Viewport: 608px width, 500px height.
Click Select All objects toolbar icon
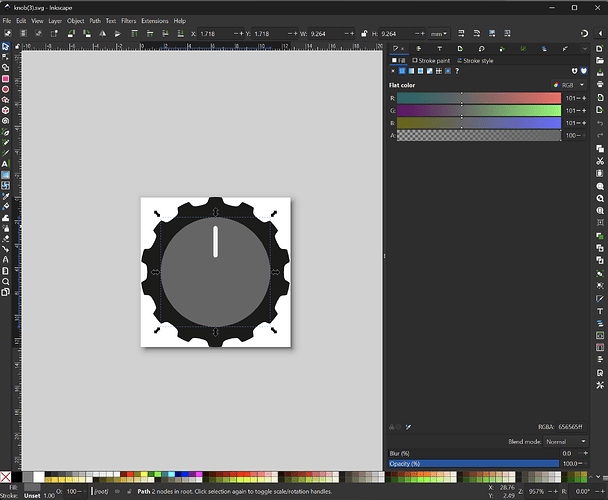click(8, 34)
